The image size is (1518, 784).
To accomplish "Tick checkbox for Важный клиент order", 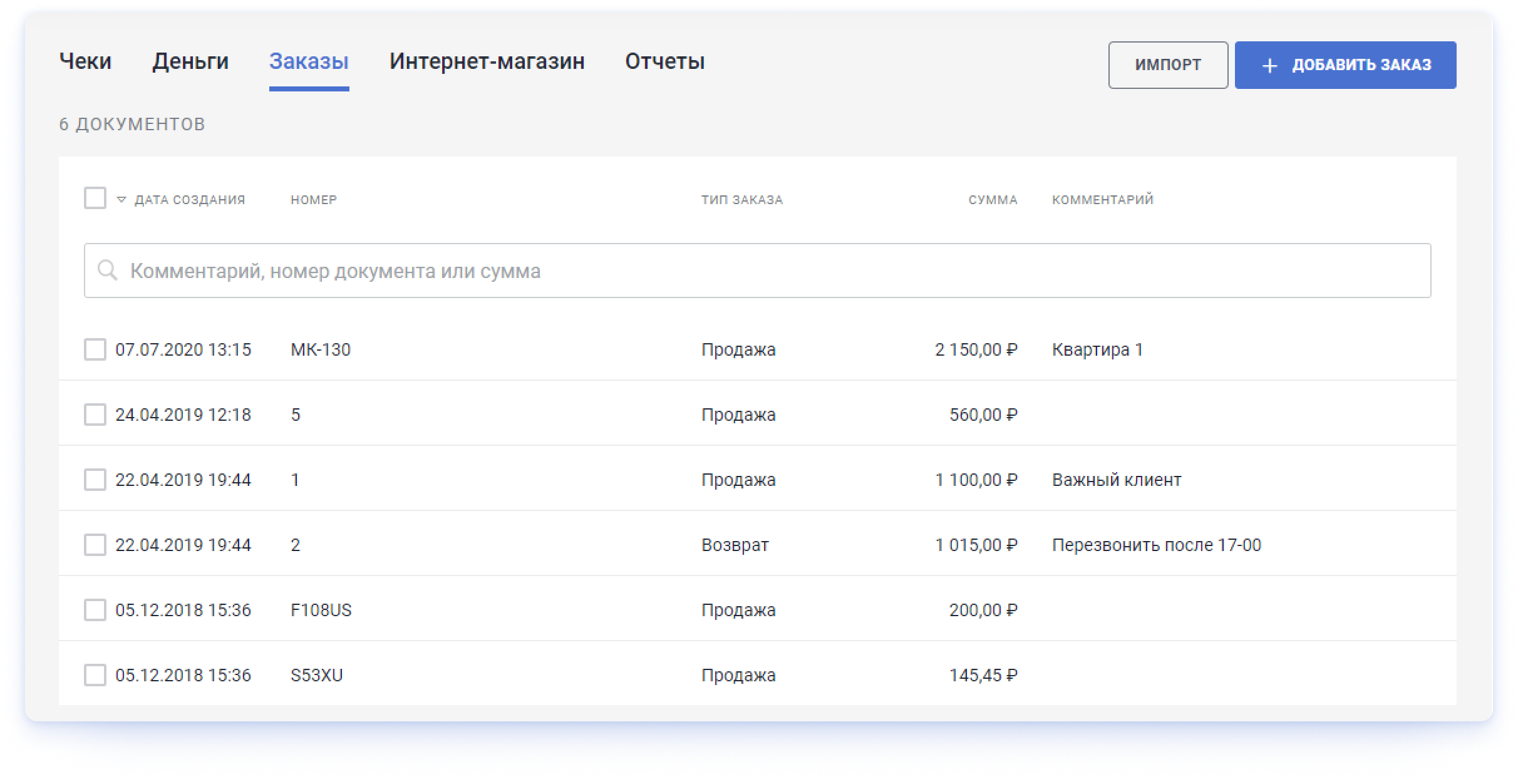I will pyautogui.click(x=95, y=480).
